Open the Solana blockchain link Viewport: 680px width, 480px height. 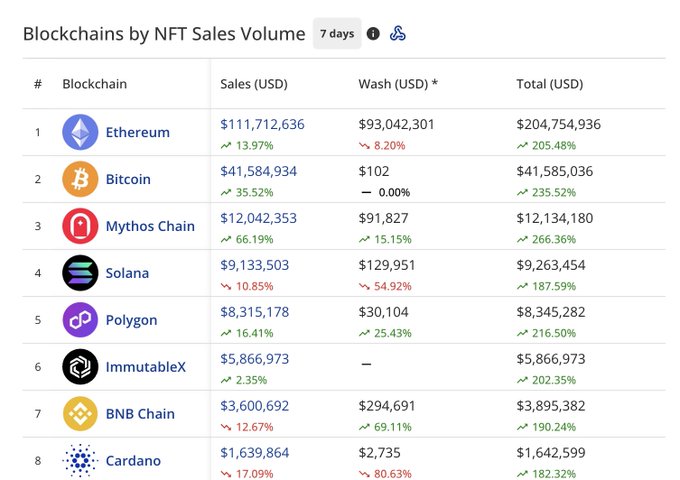click(x=127, y=273)
